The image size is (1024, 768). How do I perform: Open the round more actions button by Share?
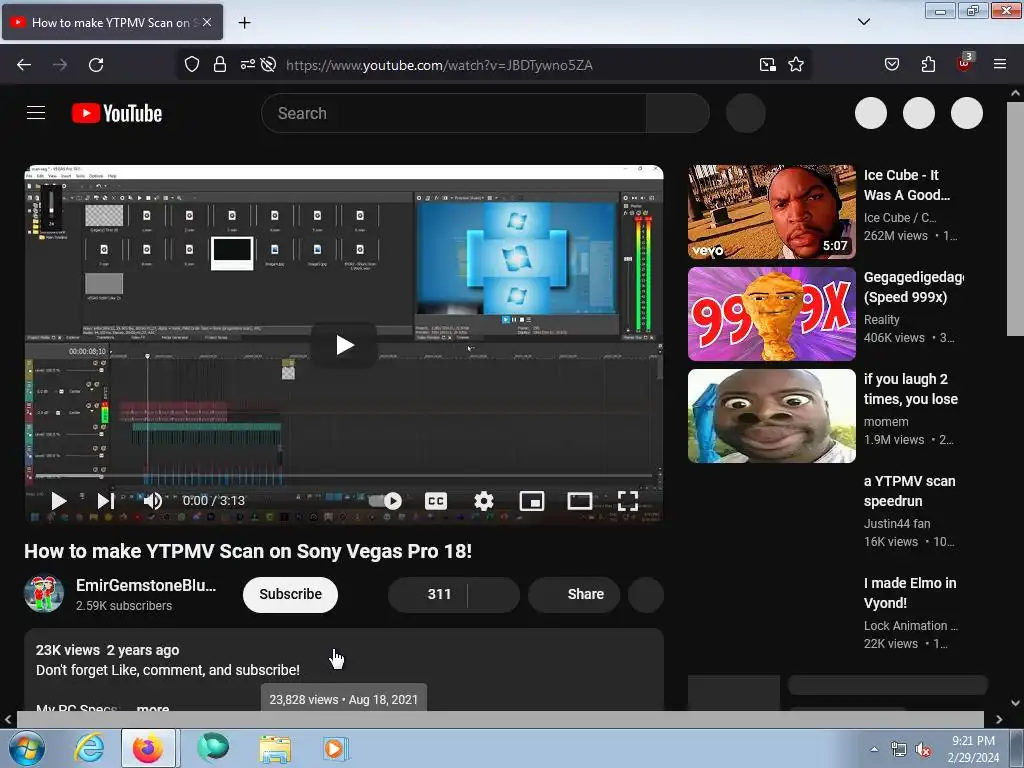click(x=646, y=594)
